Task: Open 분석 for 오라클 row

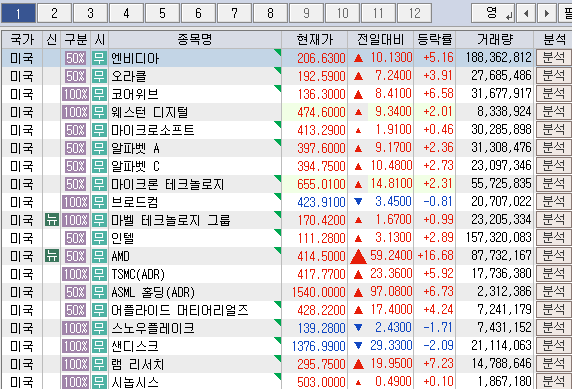Action: point(553,76)
